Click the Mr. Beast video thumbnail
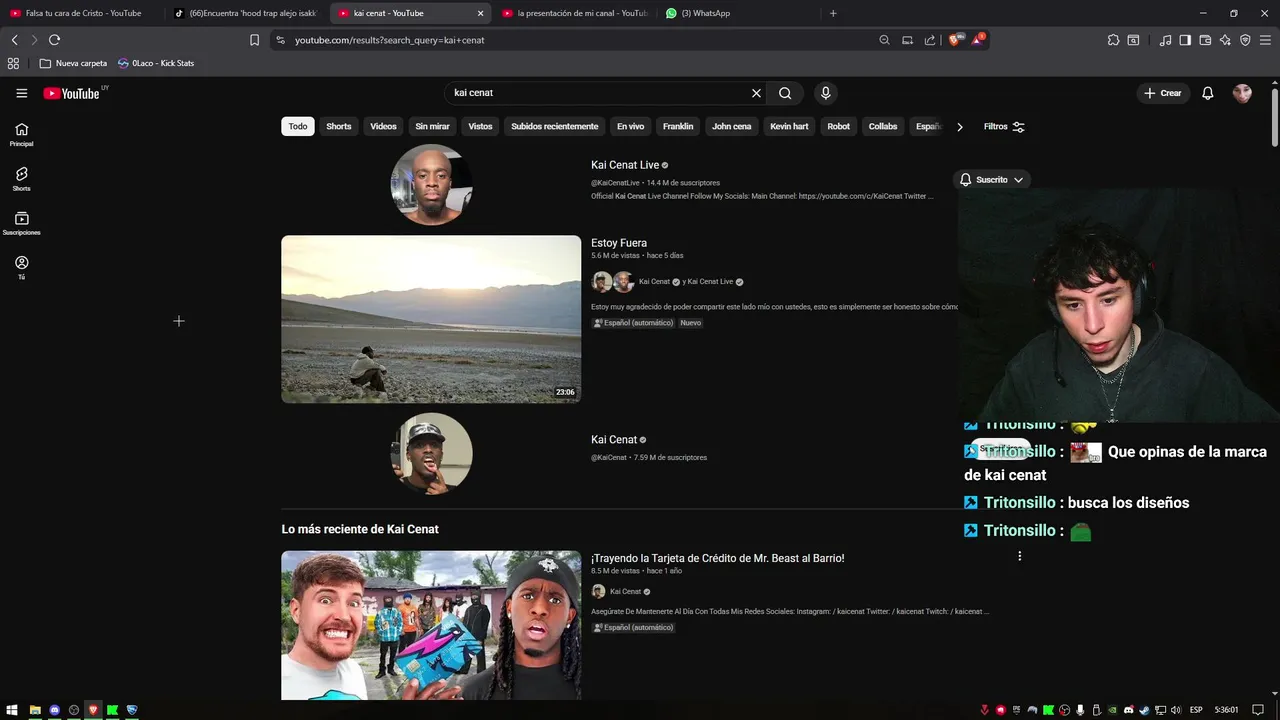The height and width of the screenshot is (720, 1280). click(431, 625)
